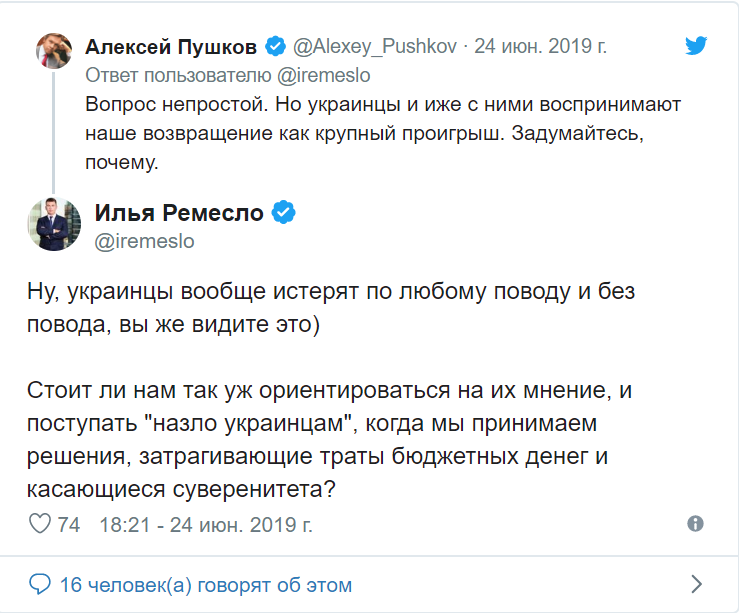This screenshot has width=739, height=613.
Task: Click '16 человек(а) говорят об этом'
Action: tap(205, 584)
